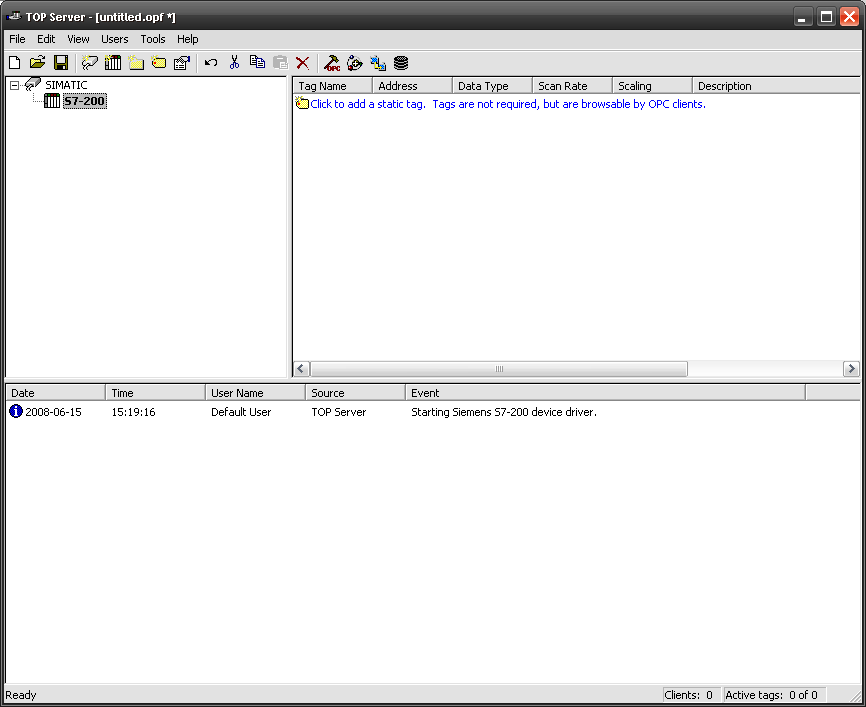Click the Cut scissors icon

(234, 63)
